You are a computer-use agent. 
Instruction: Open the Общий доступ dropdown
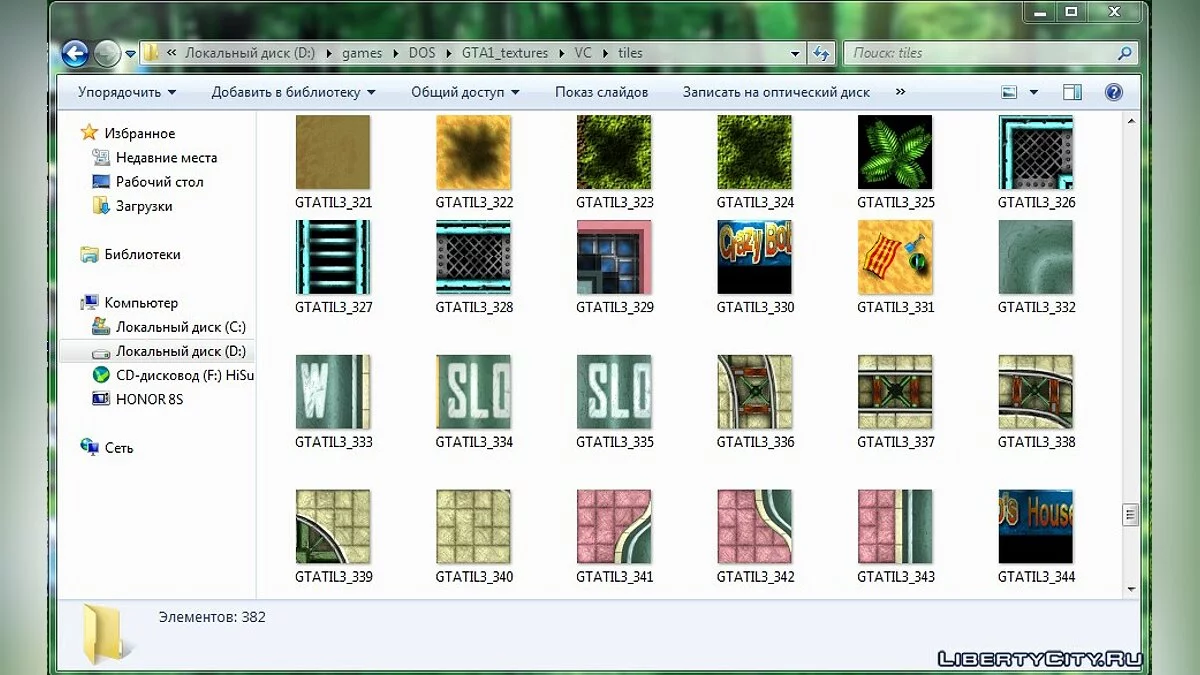pyautogui.click(x=465, y=92)
